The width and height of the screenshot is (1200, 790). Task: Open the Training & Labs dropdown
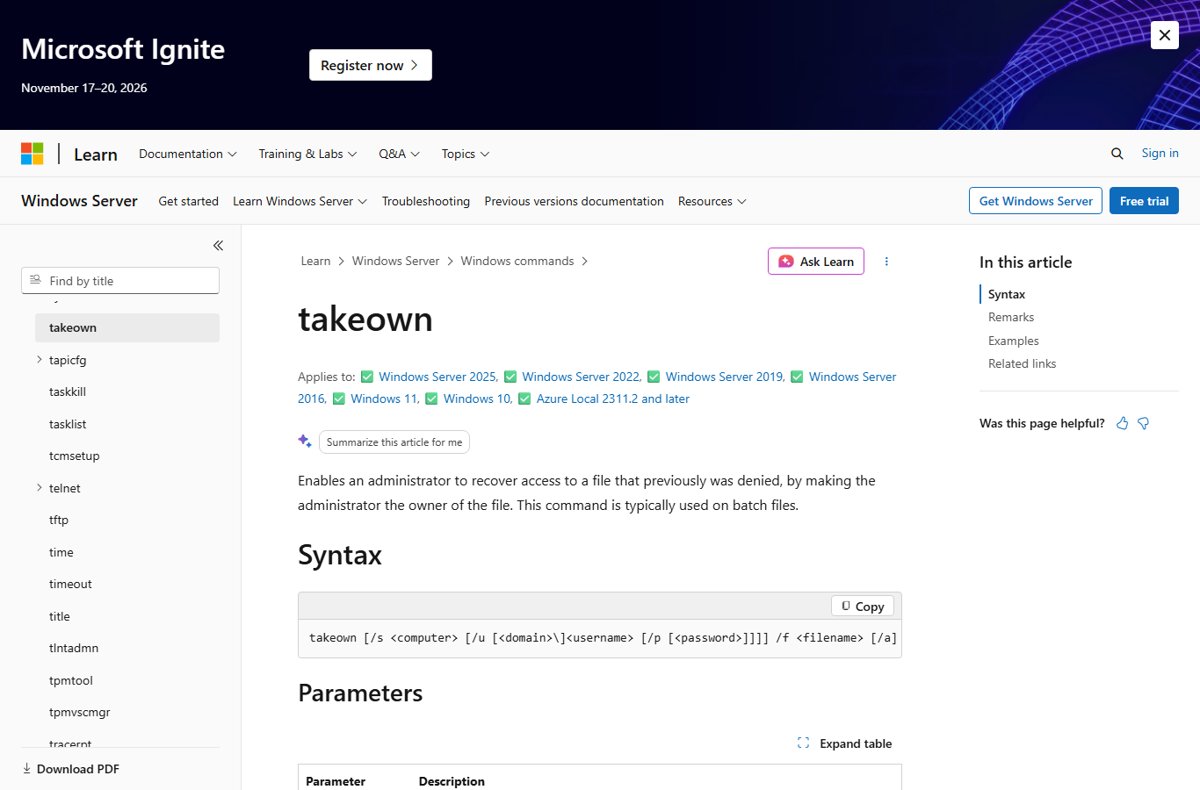[x=308, y=154]
